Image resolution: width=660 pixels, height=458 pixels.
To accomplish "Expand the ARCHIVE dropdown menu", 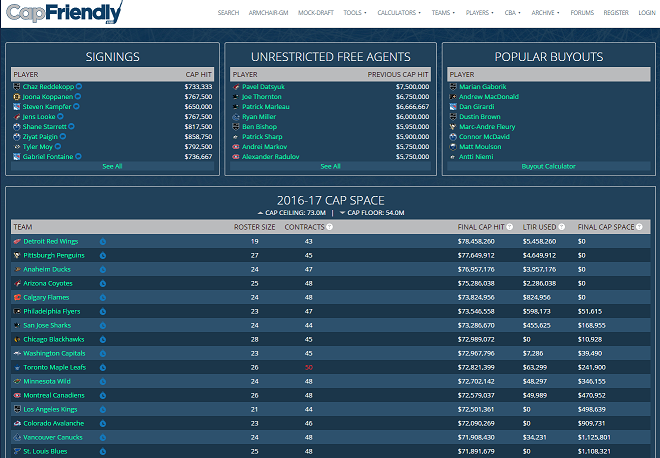I will coord(546,13).
